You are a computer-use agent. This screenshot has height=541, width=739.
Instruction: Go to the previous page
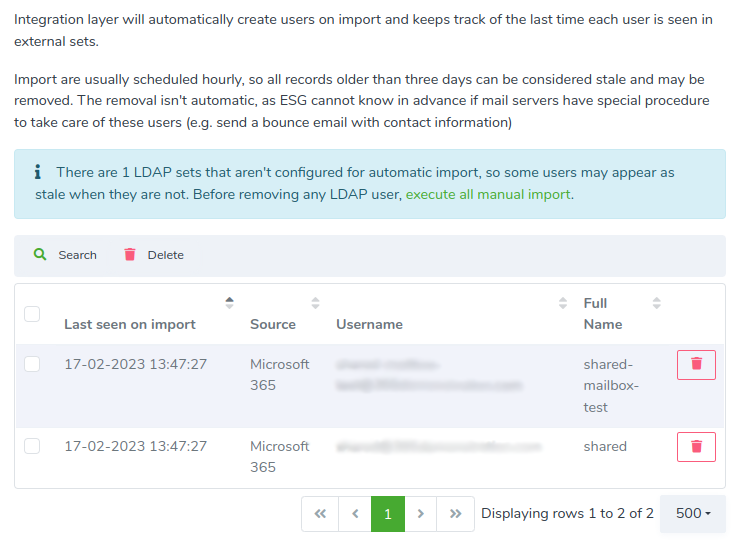click(x=355, y=514)
